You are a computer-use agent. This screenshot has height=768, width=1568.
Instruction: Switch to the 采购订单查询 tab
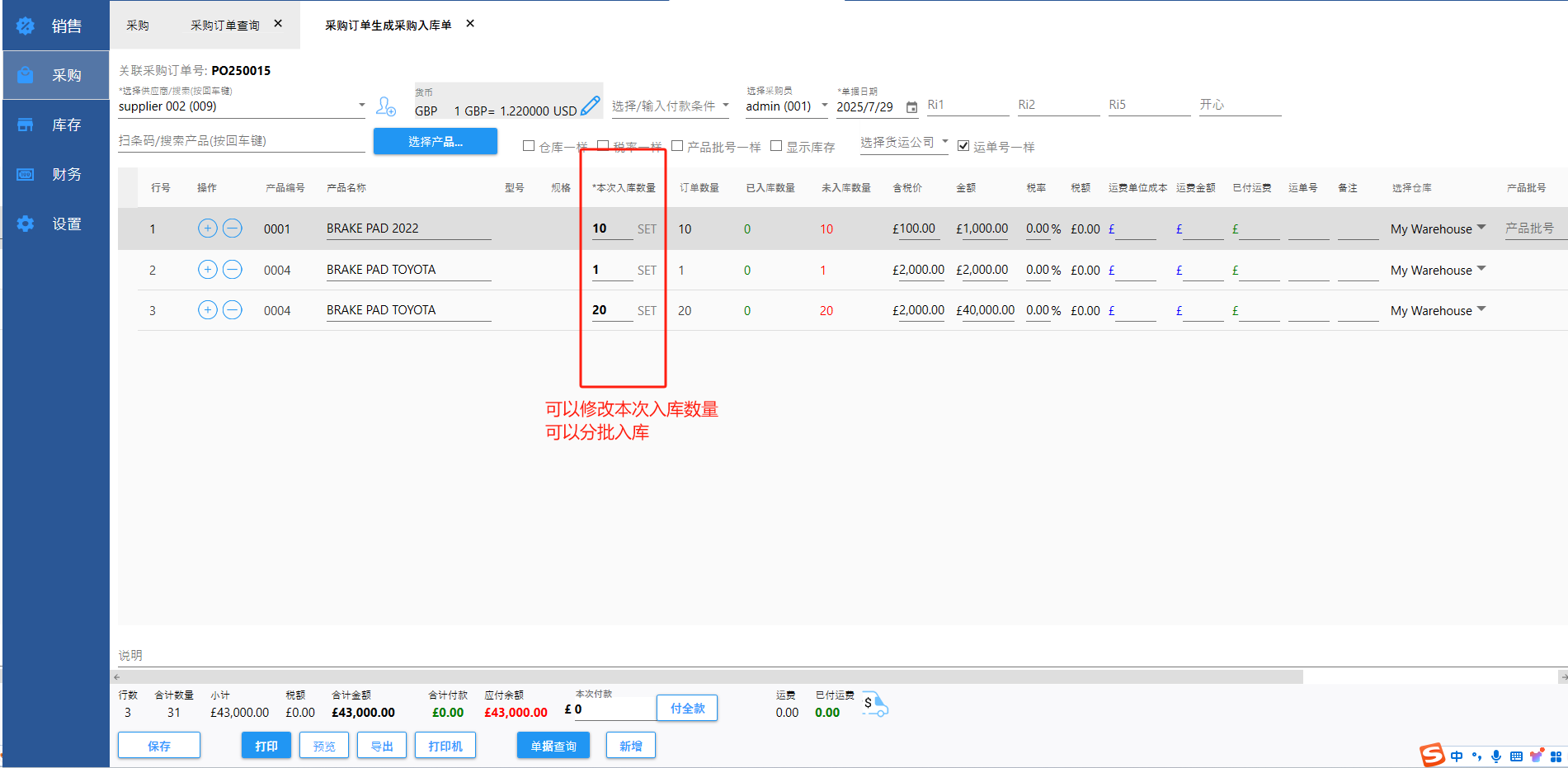[x=225, y=26]
